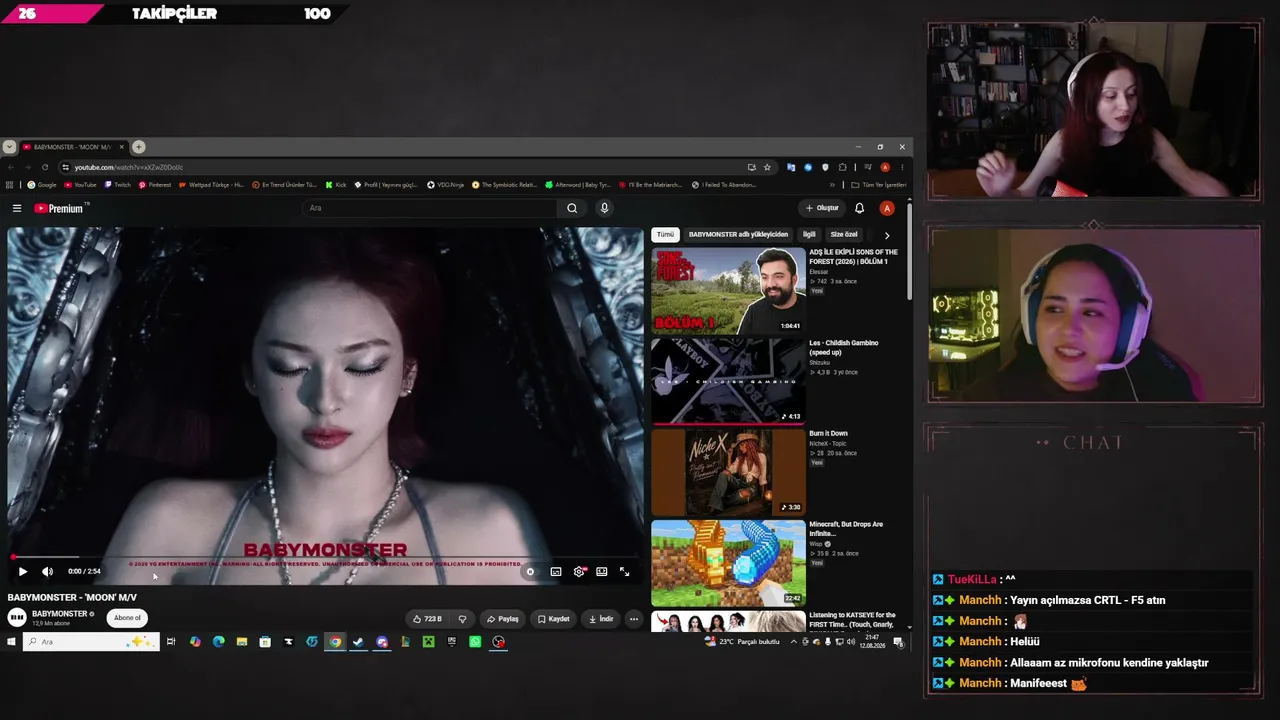Open the VDO.Ninja bookmark
The height and width of the screenshot is (720, 1280).
tap(446, 185)
